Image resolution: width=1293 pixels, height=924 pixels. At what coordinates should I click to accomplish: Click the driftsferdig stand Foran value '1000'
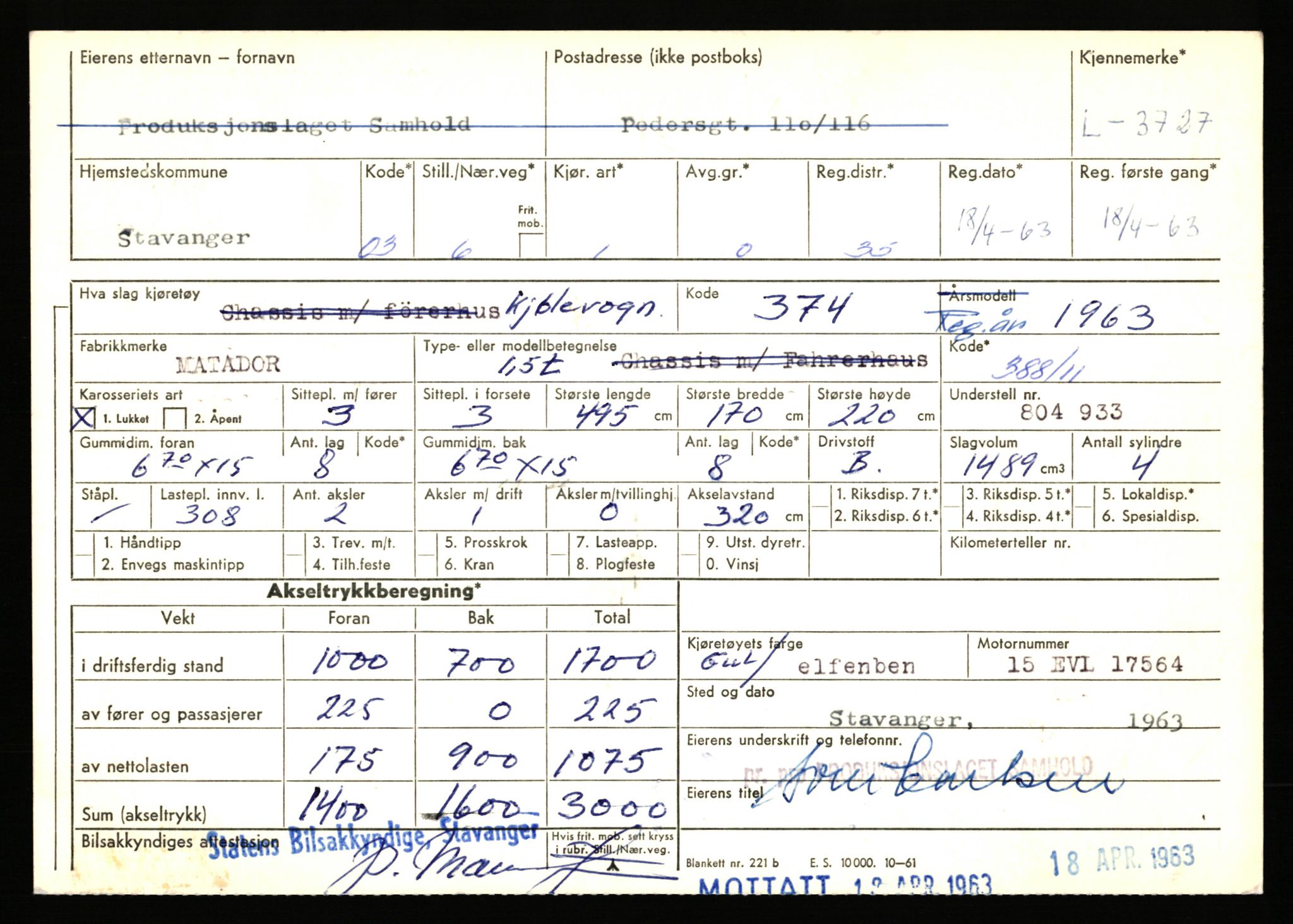350,660
